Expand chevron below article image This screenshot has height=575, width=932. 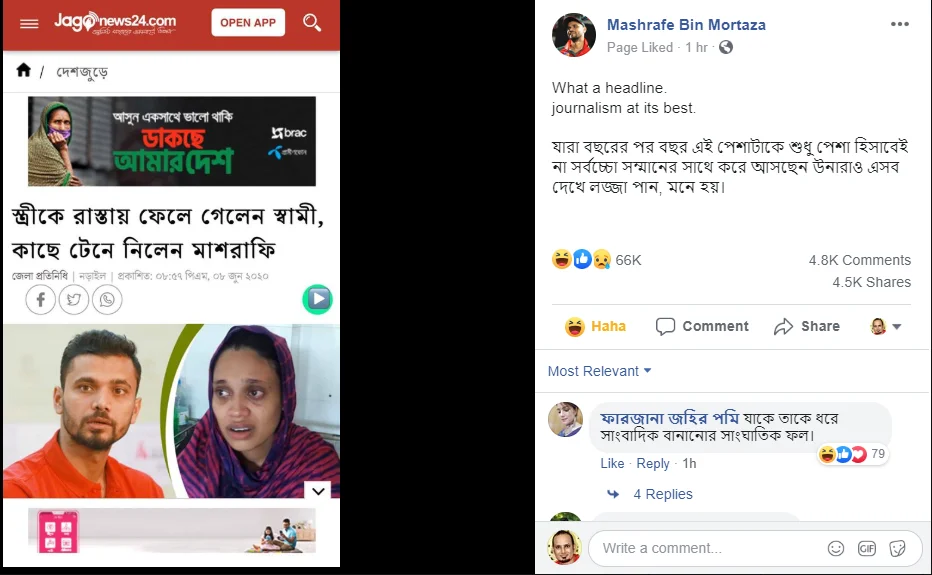[x=318, y=491]
